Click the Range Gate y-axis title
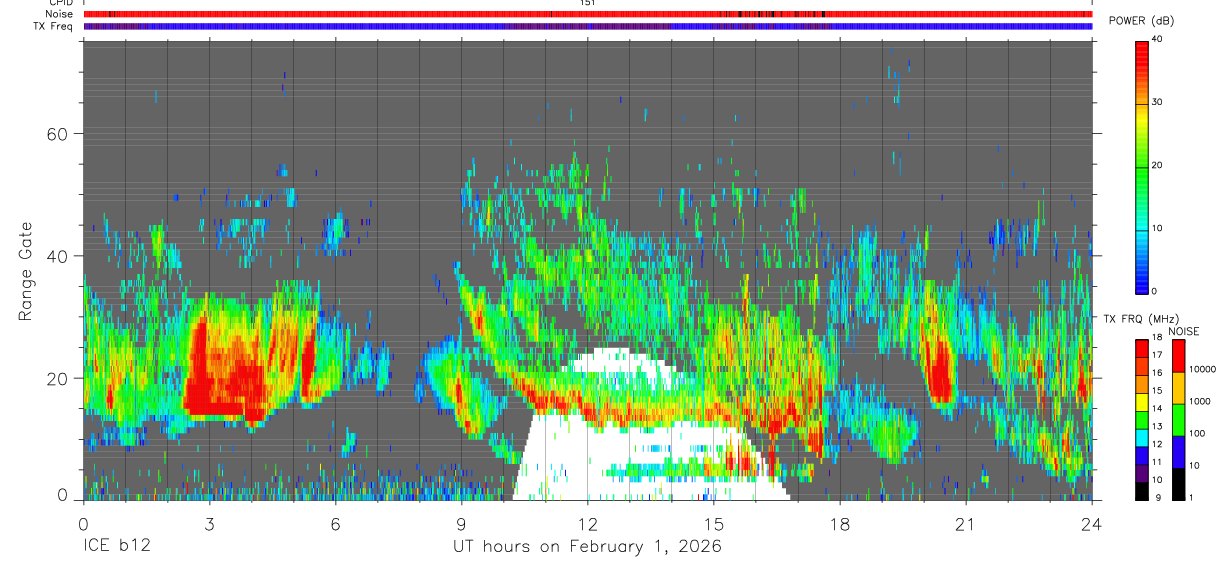1228x567 pixels. [x=24, y=272]
